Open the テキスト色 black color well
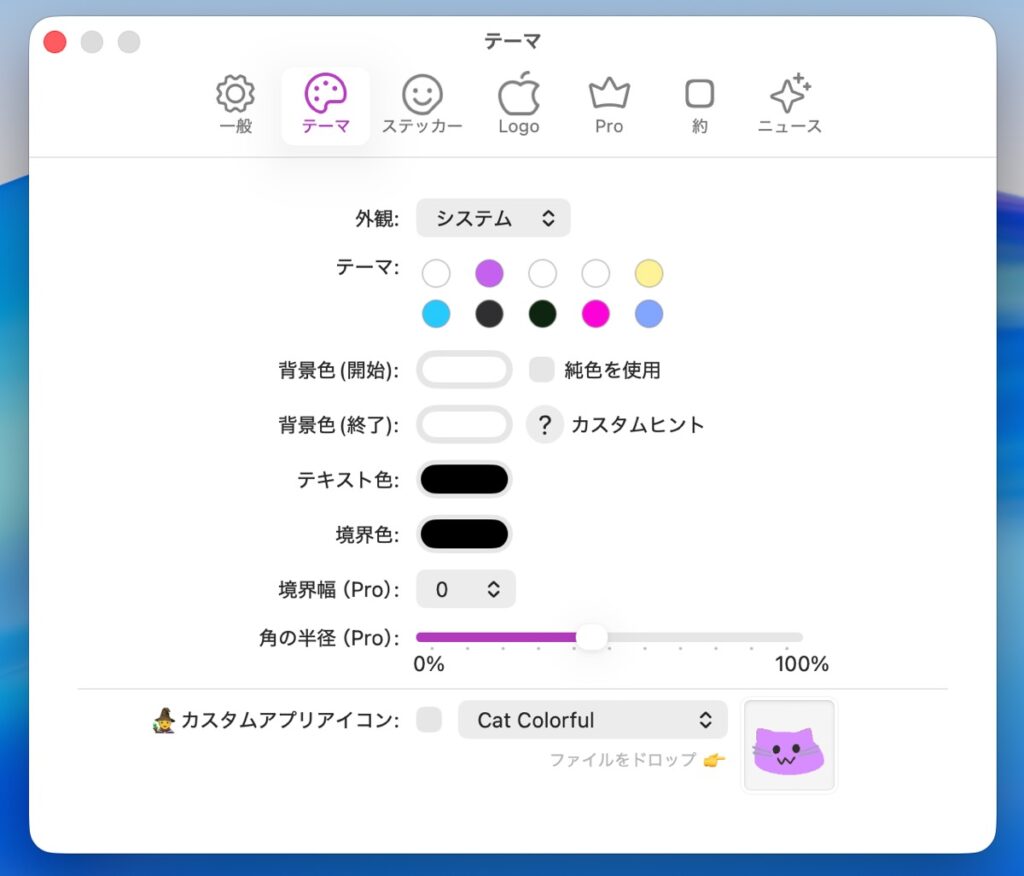 [x=464, y=480]
